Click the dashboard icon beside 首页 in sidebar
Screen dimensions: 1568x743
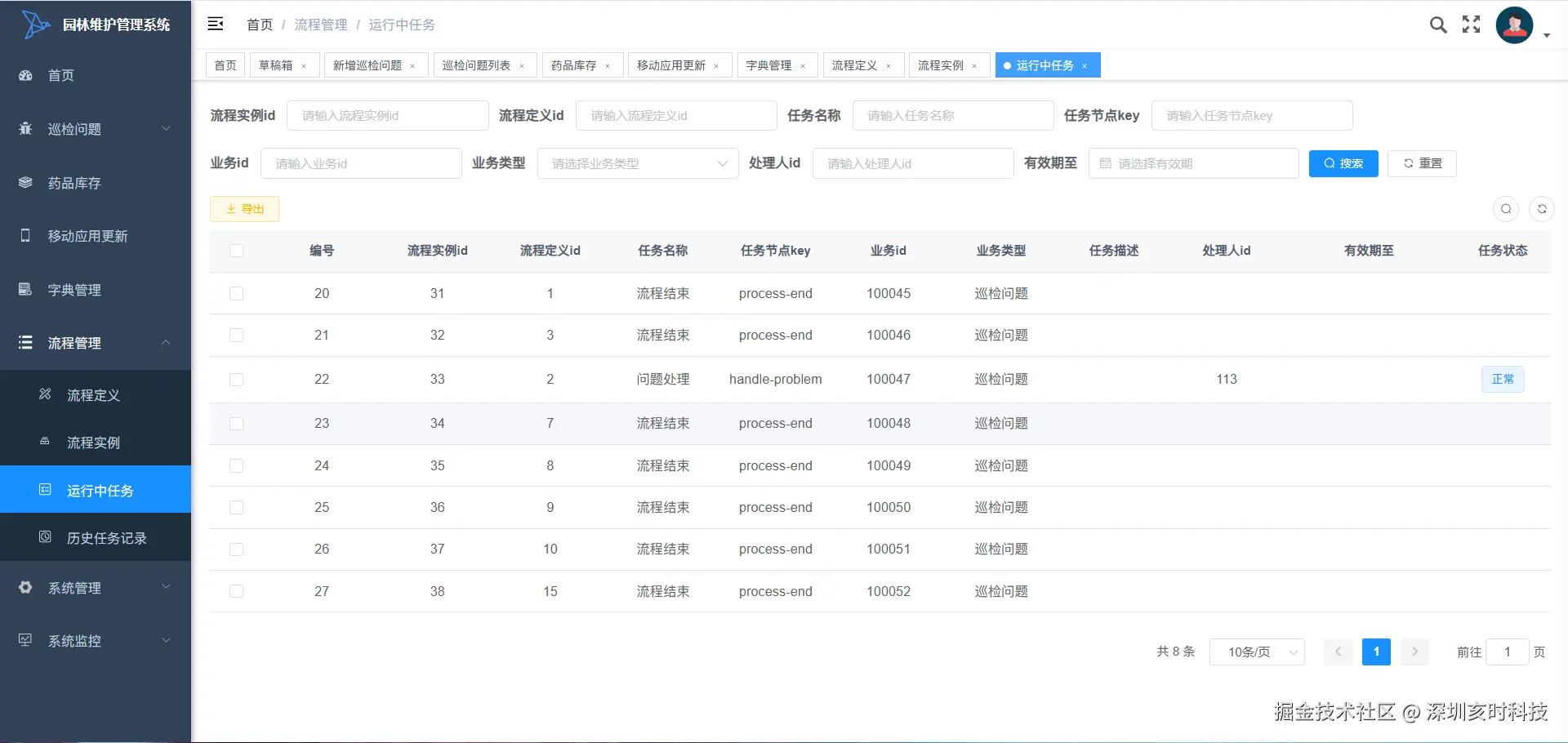(25, 75)
